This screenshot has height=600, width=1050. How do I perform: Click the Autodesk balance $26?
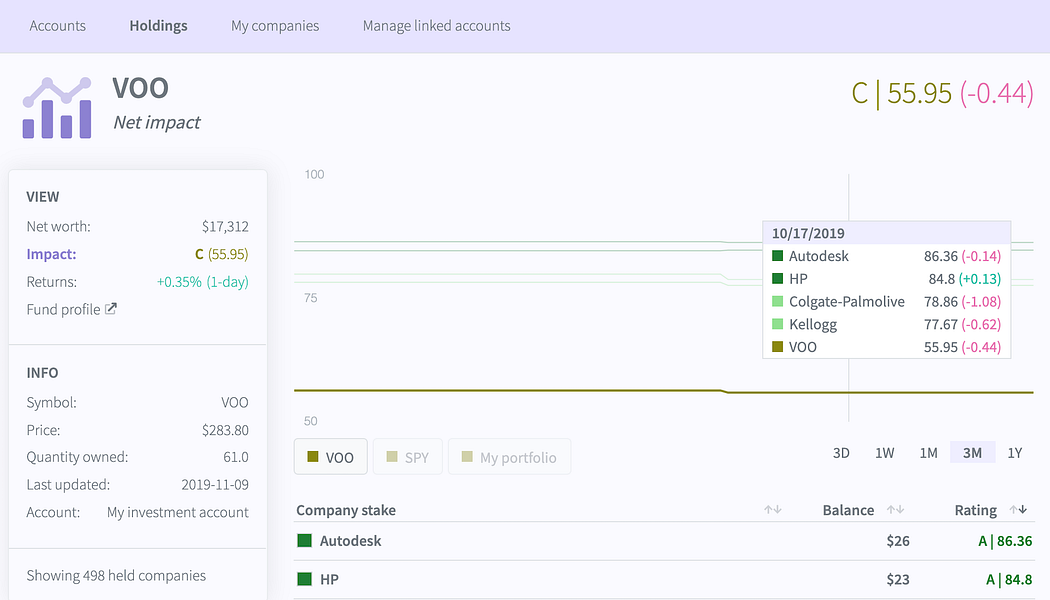coord(898,541)
